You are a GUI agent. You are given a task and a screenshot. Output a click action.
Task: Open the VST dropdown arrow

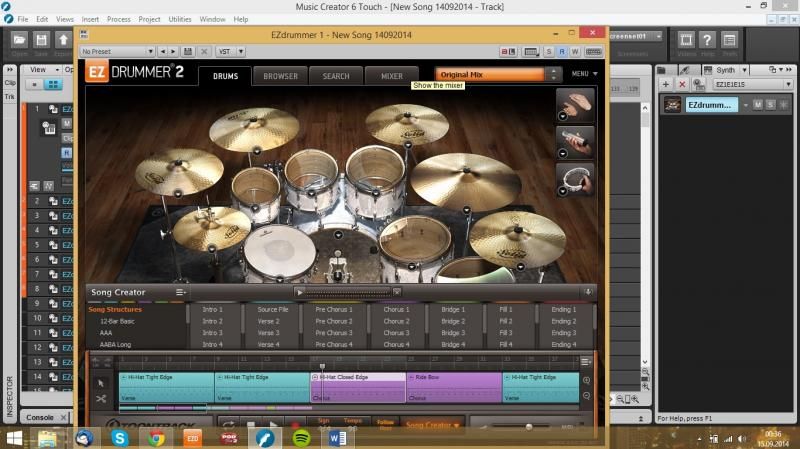(x=241, y=52)
